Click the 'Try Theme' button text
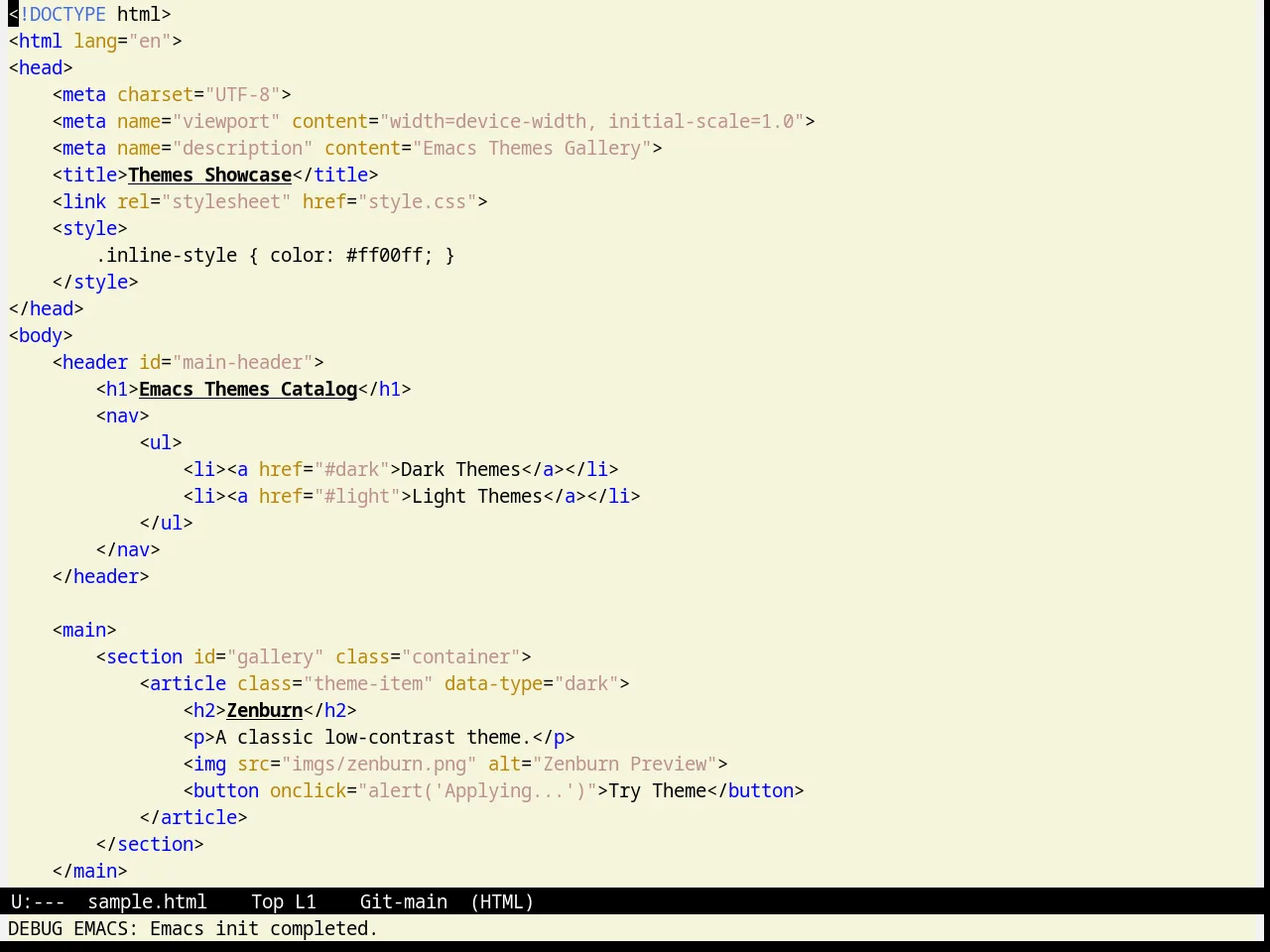Viewport: 1270px width, 952px height. pos(658,790)
